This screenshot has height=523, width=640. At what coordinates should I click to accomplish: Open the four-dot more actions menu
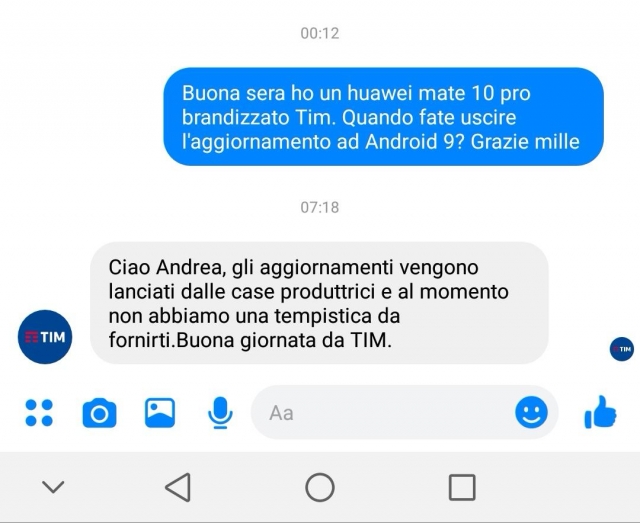click(x=39, y=413)
